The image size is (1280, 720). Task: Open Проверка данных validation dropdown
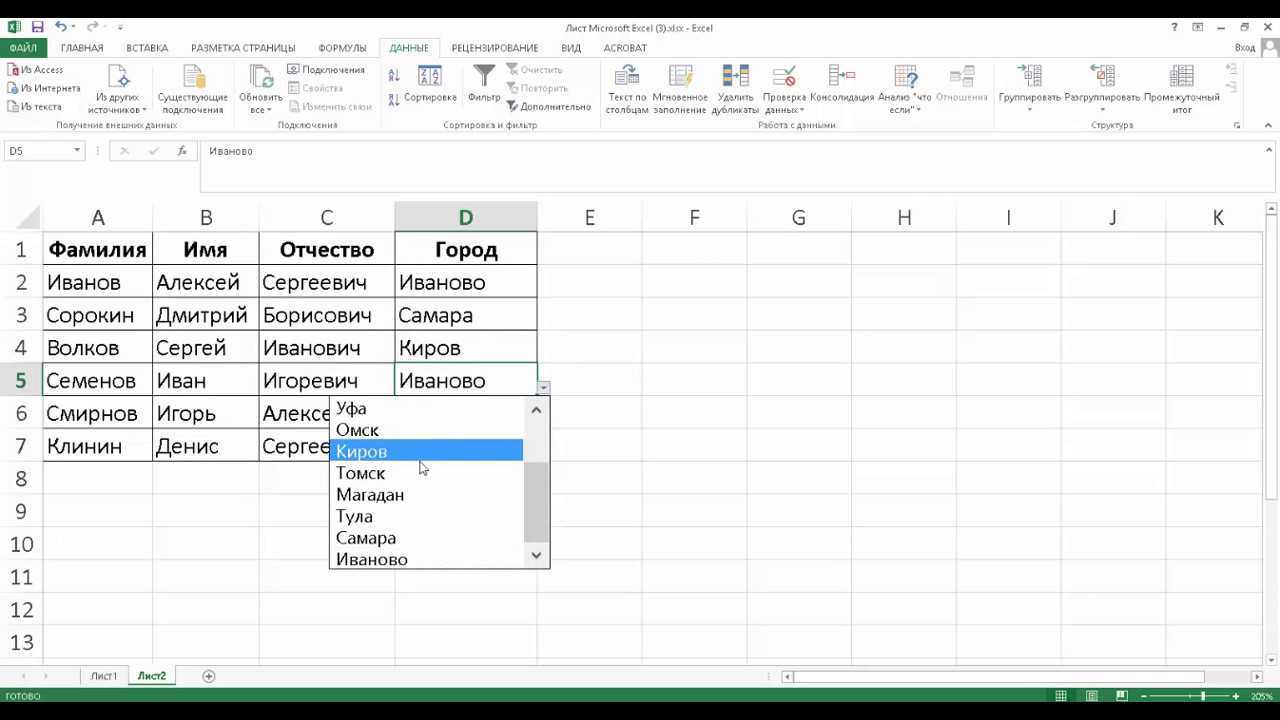tap(784, 90)
